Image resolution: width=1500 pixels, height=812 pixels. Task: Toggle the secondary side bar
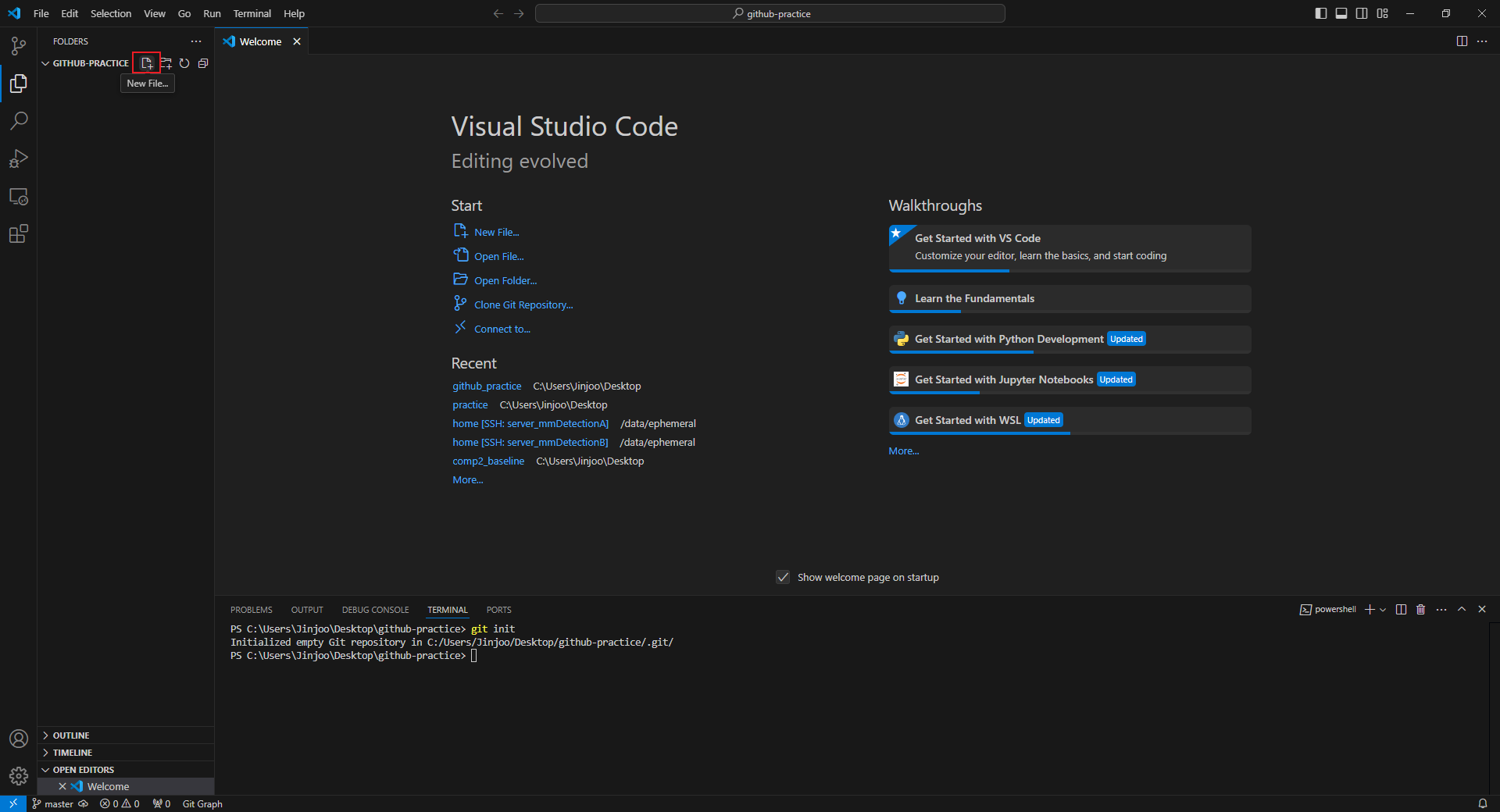click(x=1362, y=13)
